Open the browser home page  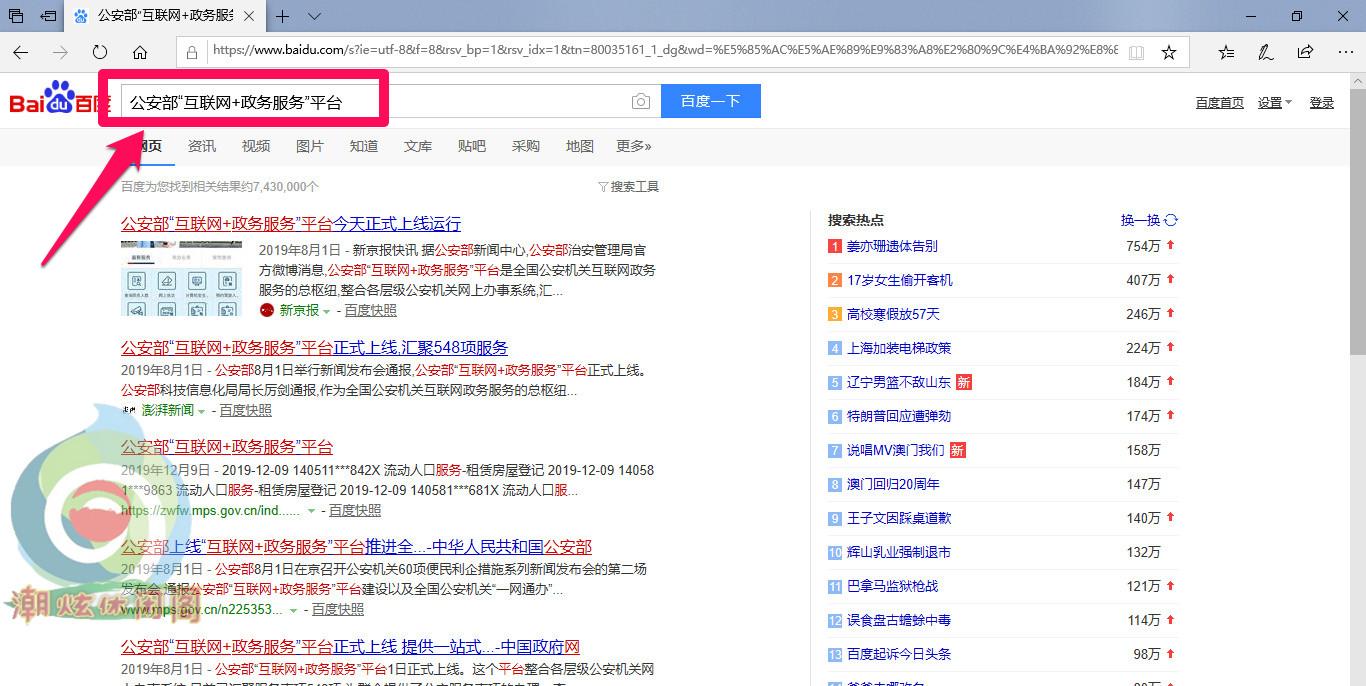(140, 52)
